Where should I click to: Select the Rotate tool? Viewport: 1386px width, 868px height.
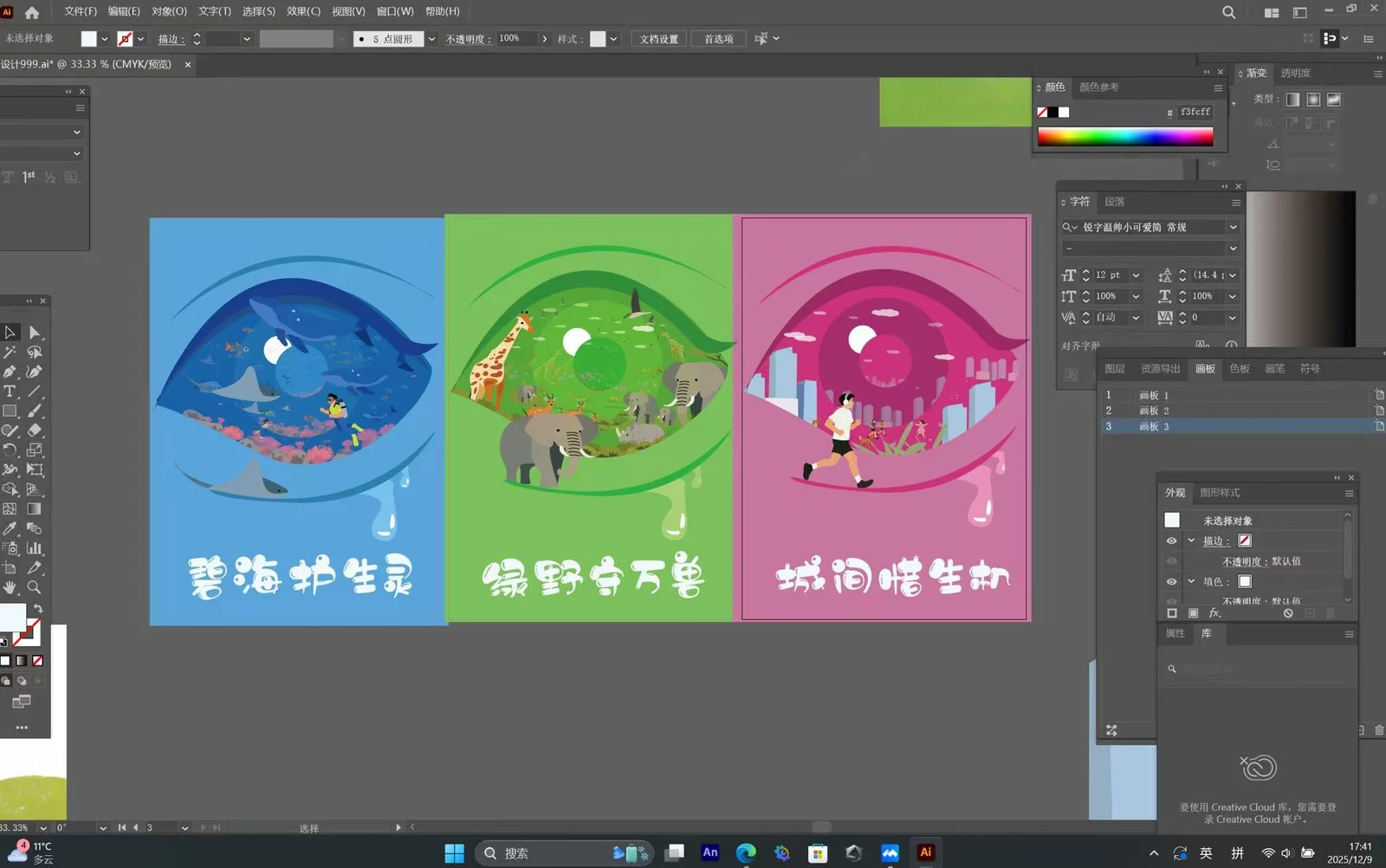click(x=10, y=450)
